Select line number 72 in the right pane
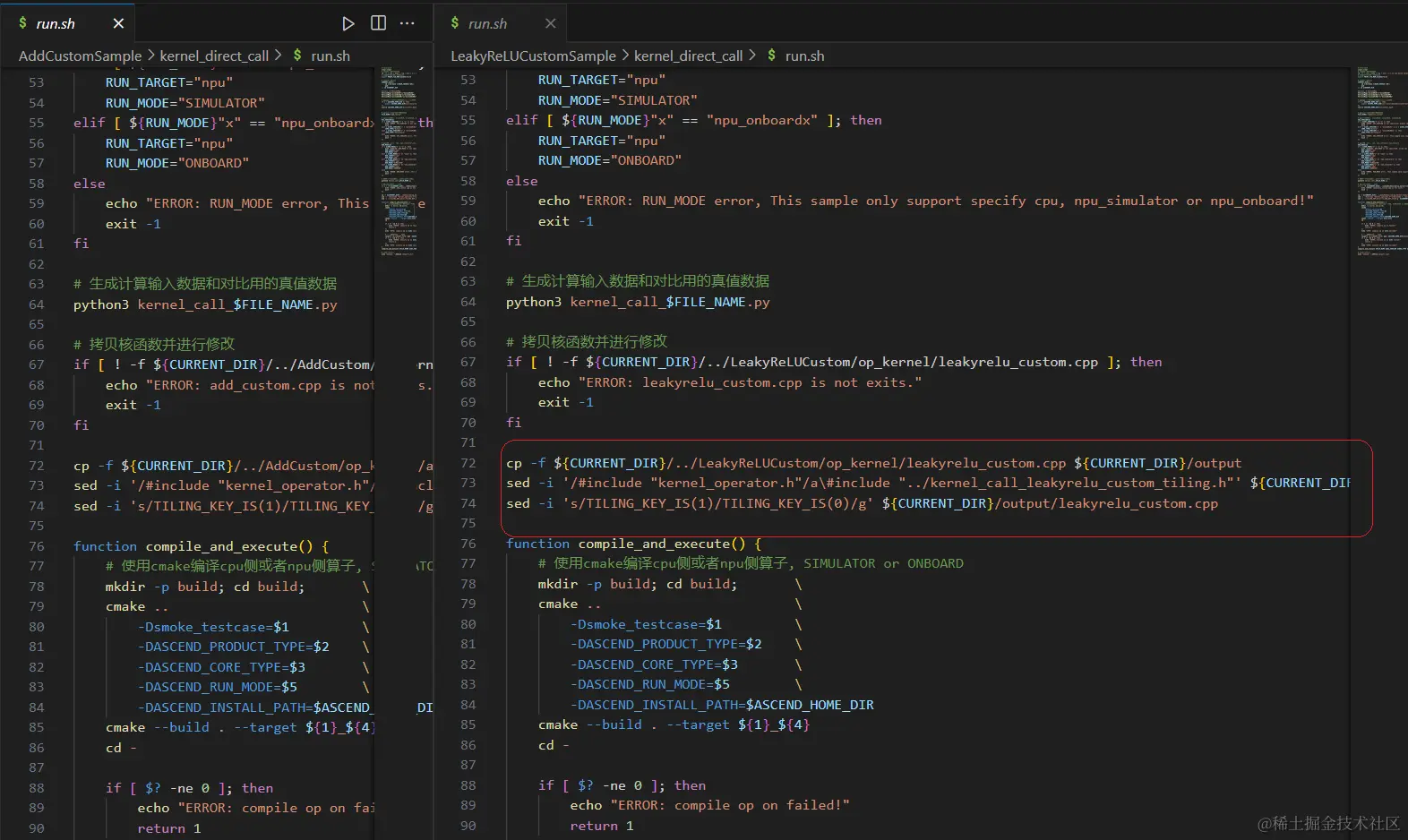 468,463
